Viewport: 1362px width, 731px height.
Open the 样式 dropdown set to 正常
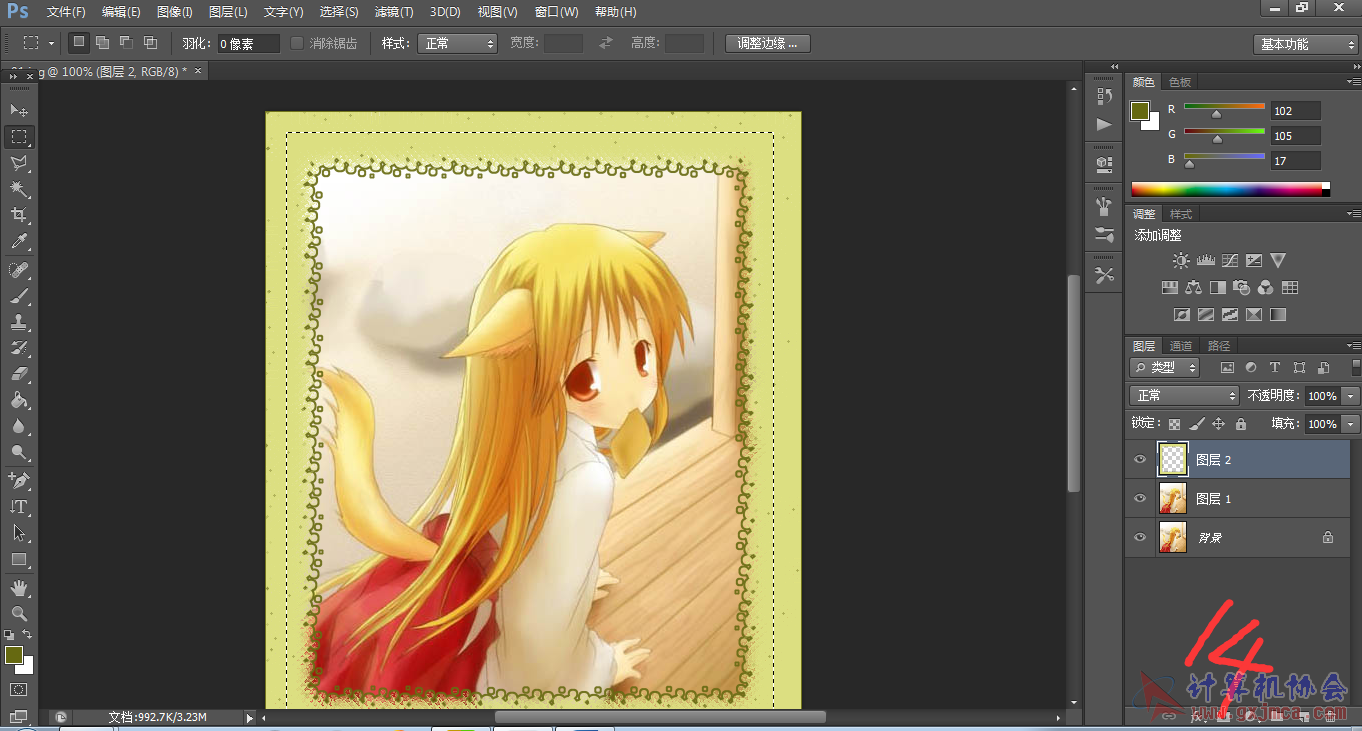click(x=457, y=44)
